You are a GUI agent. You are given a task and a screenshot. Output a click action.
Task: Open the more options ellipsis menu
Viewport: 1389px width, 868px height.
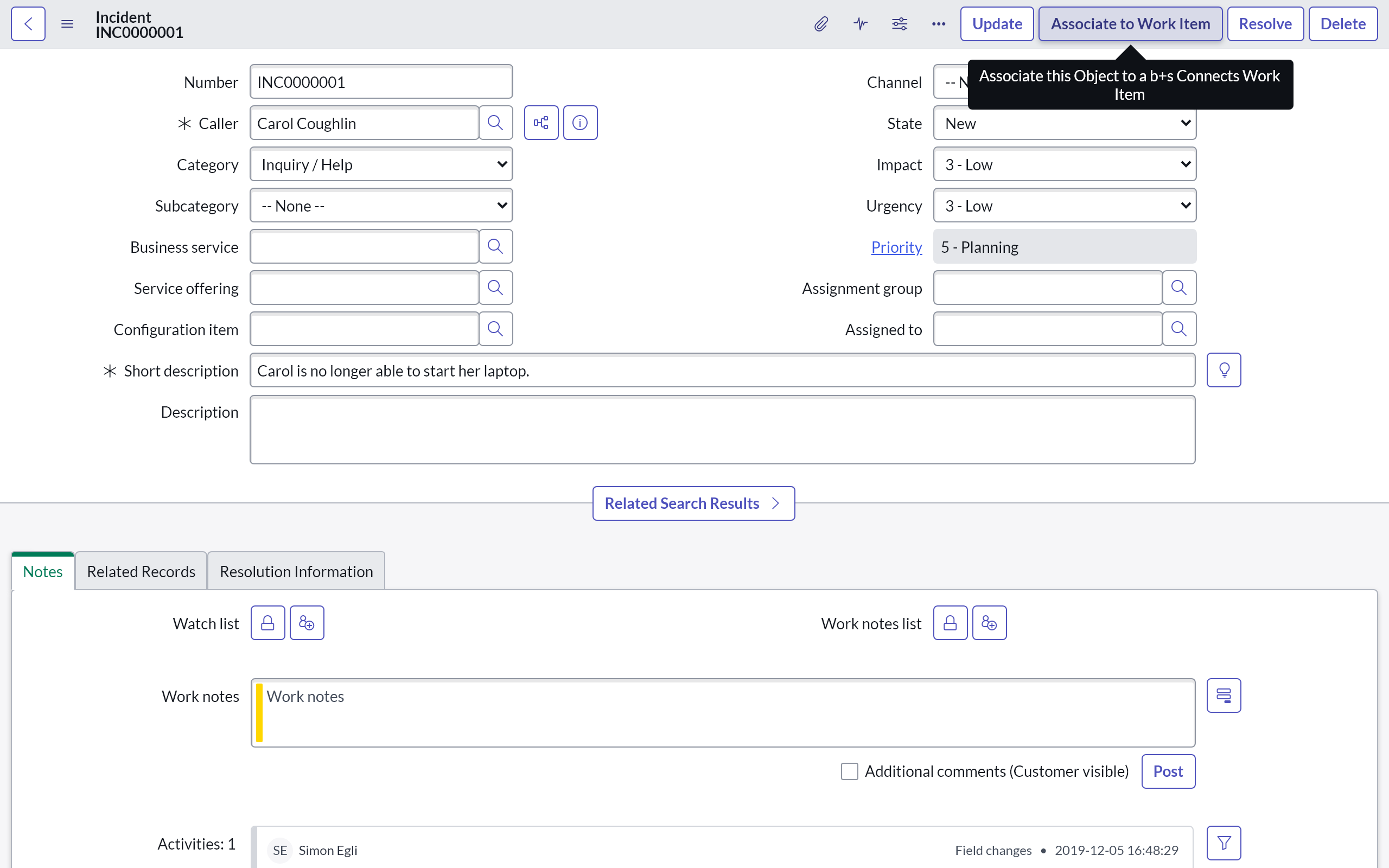point(938,24)
